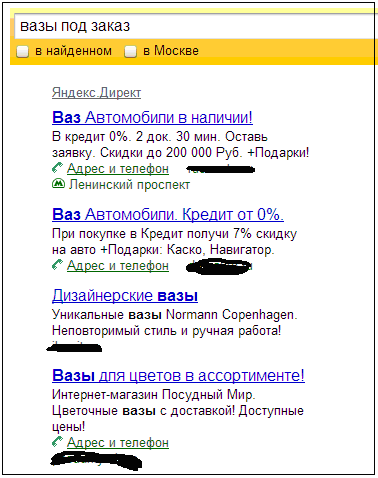Viewport: 378px width, 478px height.
Task: Open the 'Ваз Автомобили. Кредит от 0%.' ad
Action: [x=168, y=214]
